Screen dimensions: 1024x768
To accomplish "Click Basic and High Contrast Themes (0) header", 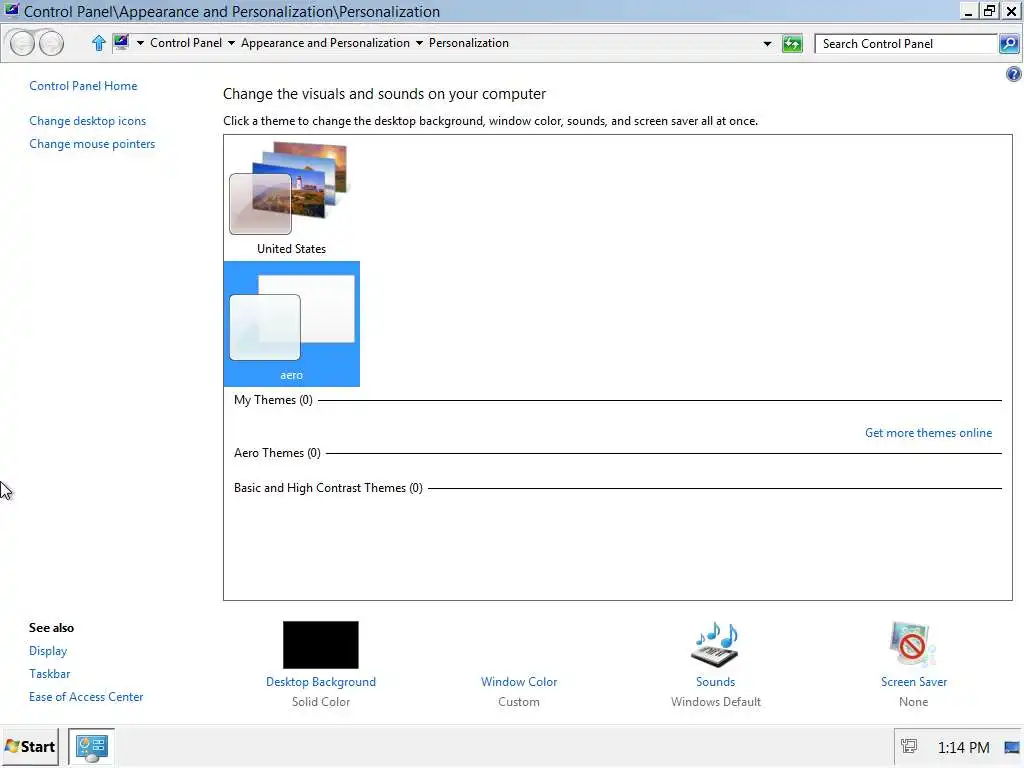I will coord(328,488).
